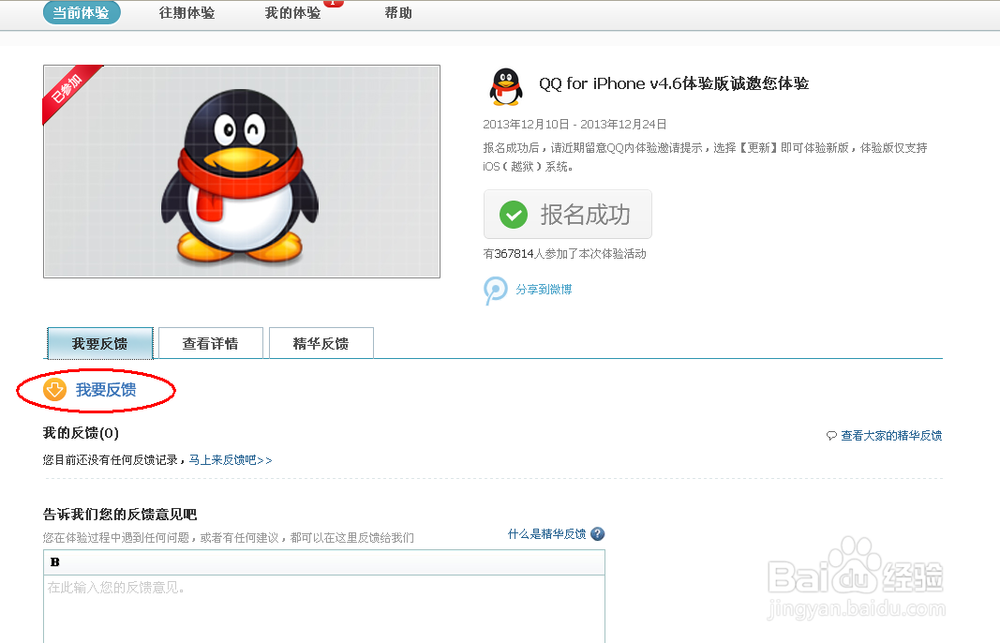Click the blue 我要反馈 link text
This screenshot has width=1000, height=643.
point(106,390)
